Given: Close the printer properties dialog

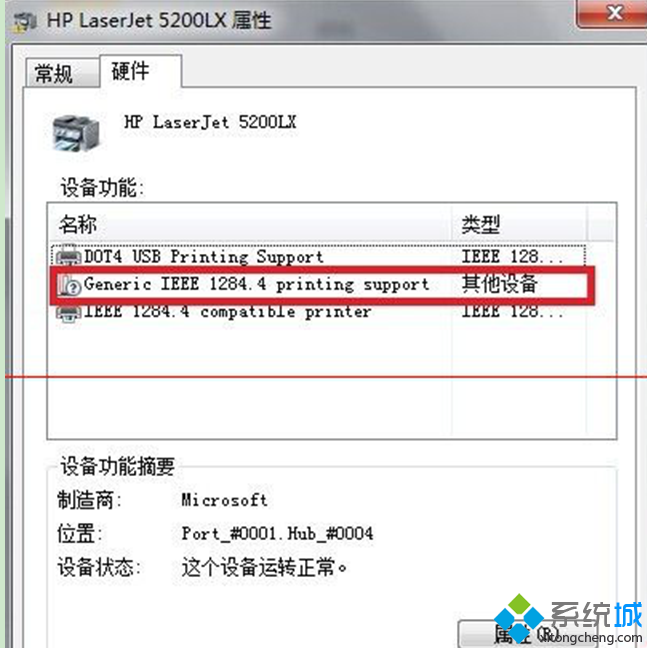Looking at the screenshot, I should tap(613, 13).
